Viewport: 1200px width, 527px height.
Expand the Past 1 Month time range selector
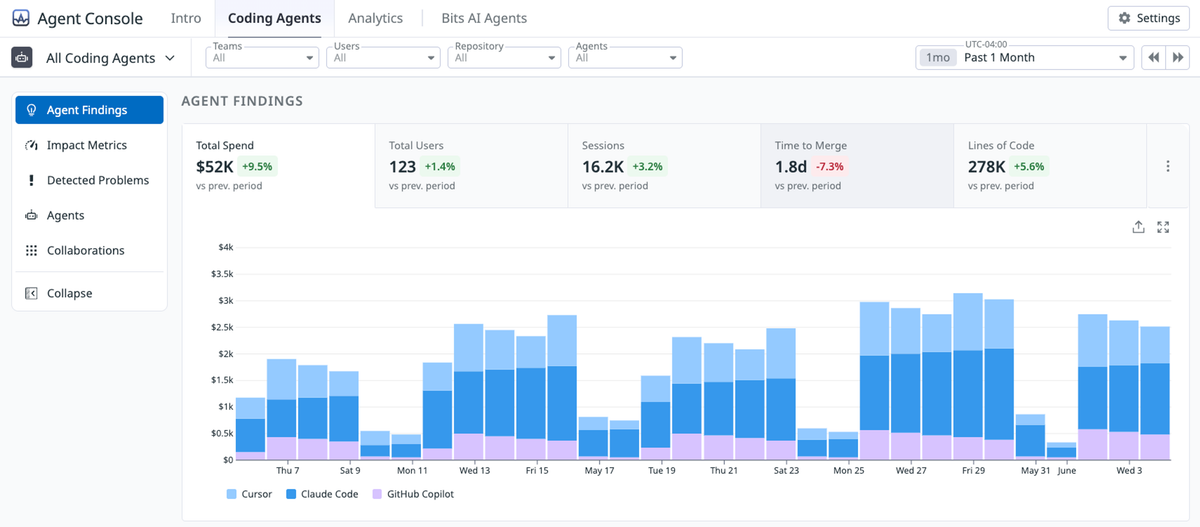[1025, 57]
